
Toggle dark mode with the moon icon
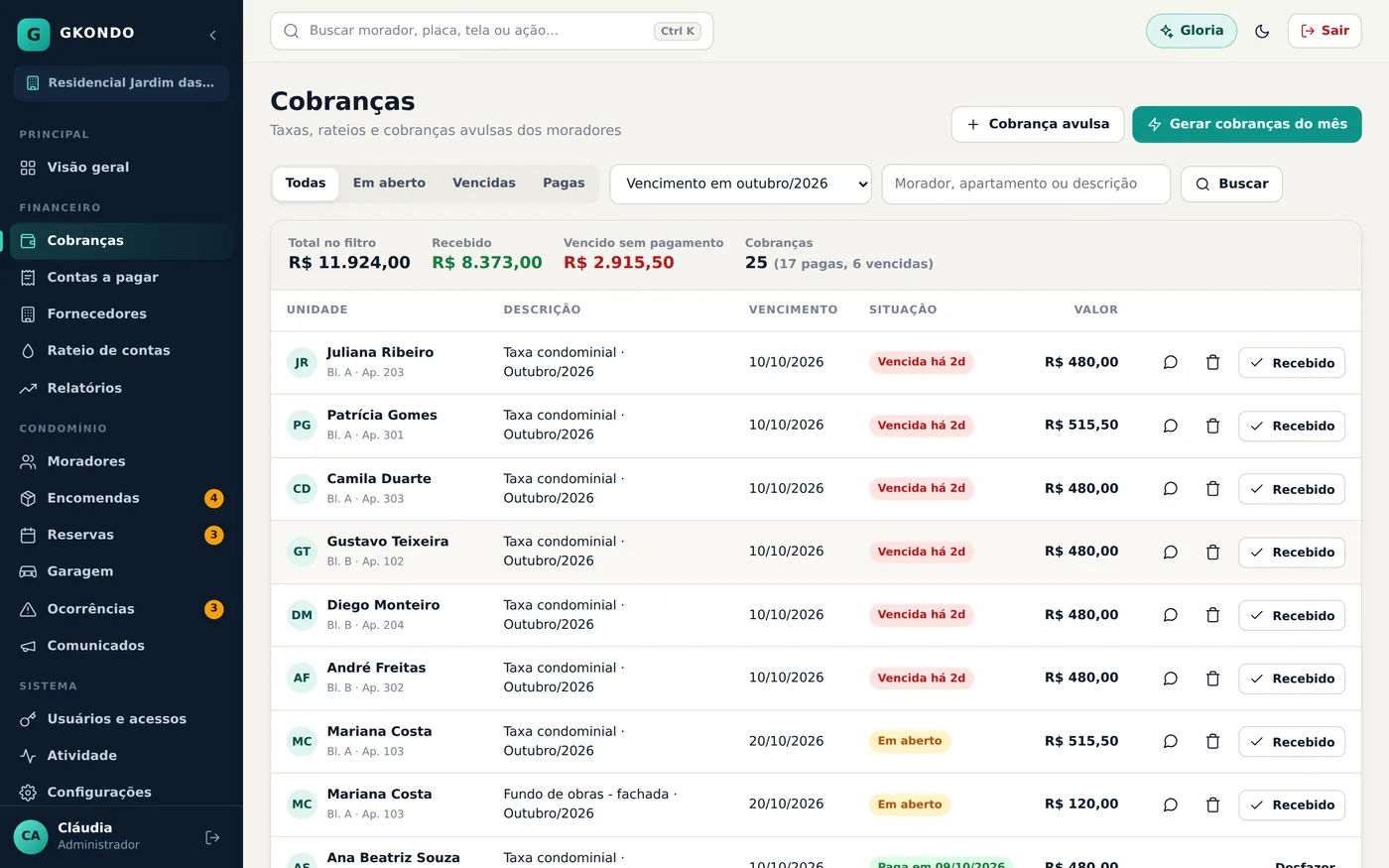(1262, 31)
